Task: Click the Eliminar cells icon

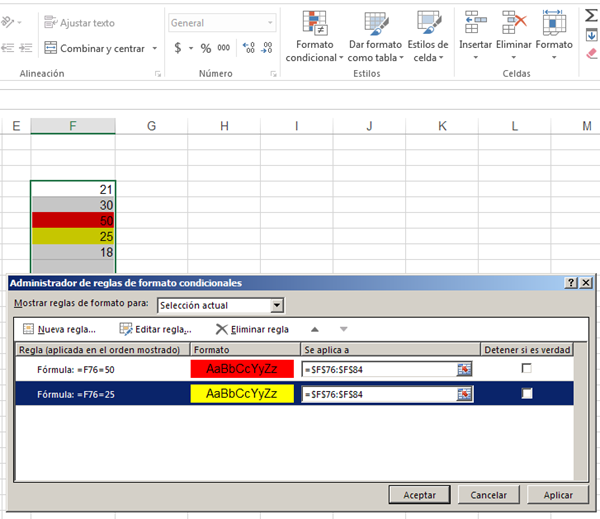Action: pyautogui.click(x=514, y=24)
